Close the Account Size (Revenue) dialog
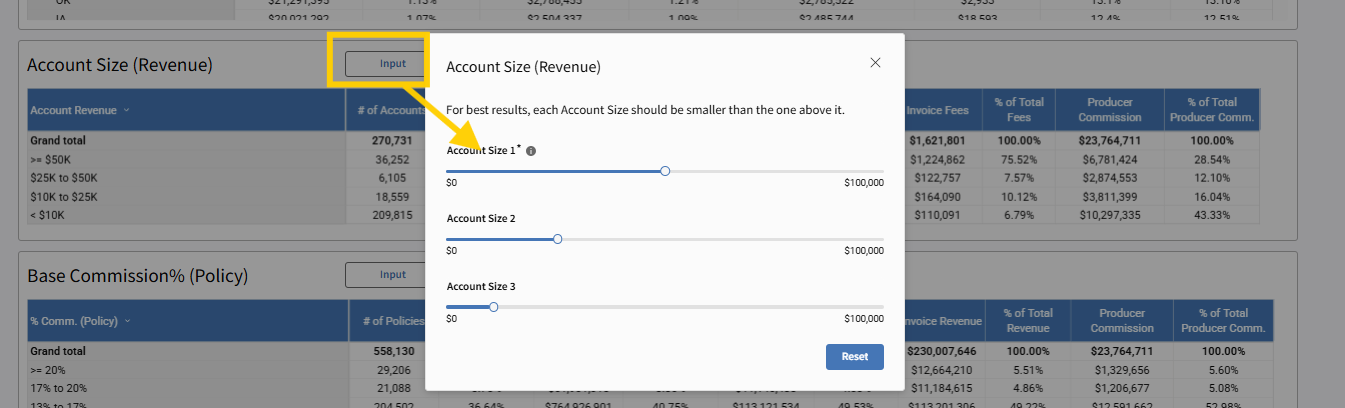The width and height of the screenshot is (1345, 408). 875,63
